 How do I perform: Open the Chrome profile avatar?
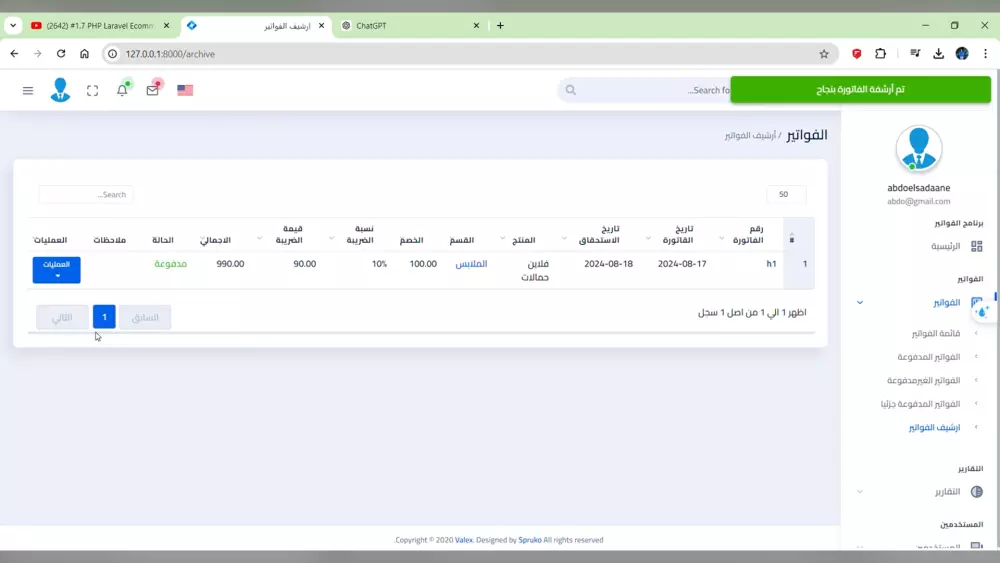(962, 54)
